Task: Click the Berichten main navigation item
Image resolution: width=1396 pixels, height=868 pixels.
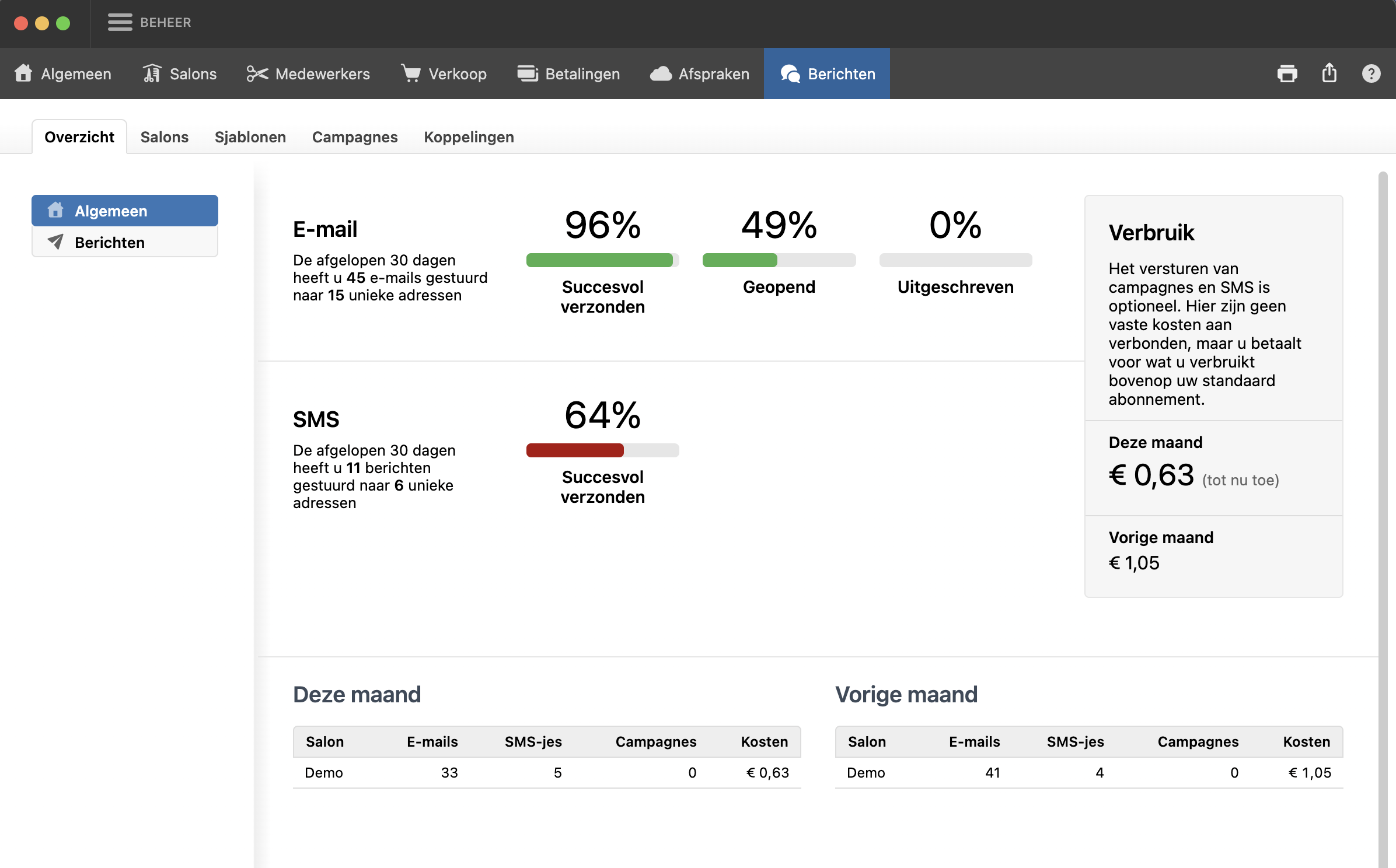Action: pos(827,73)
